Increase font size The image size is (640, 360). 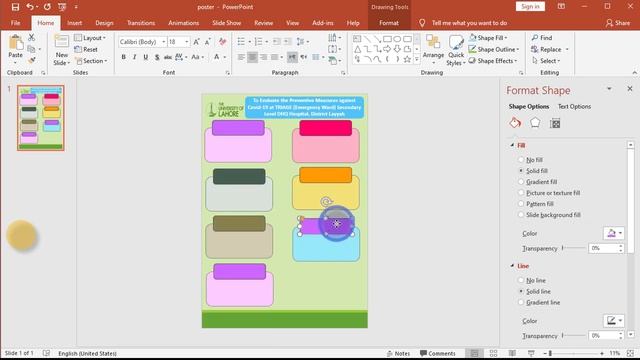(x=197, y=42)
